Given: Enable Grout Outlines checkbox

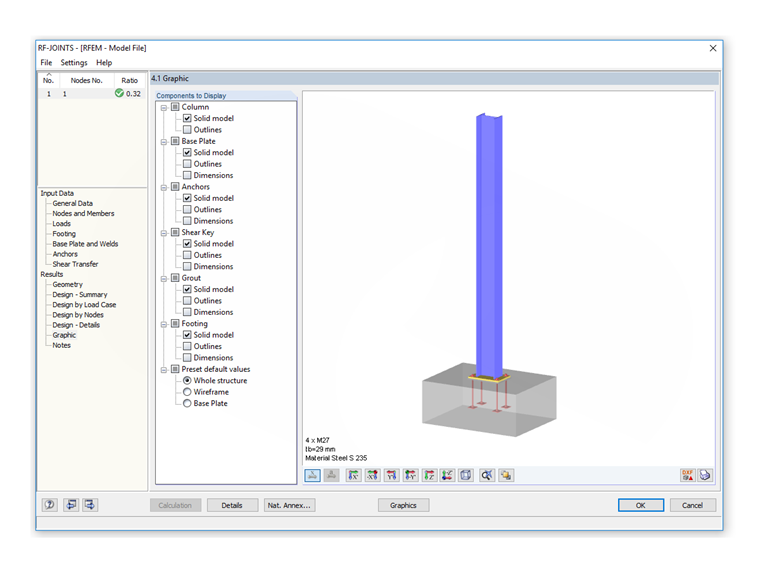Looking at the screenshot, I should (187, 301).
